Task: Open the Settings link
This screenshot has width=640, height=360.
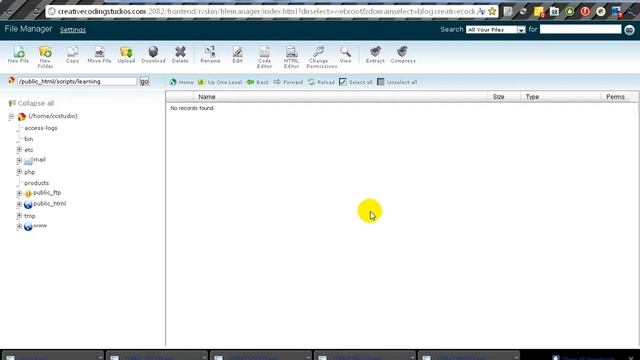Action: [73, 30]
